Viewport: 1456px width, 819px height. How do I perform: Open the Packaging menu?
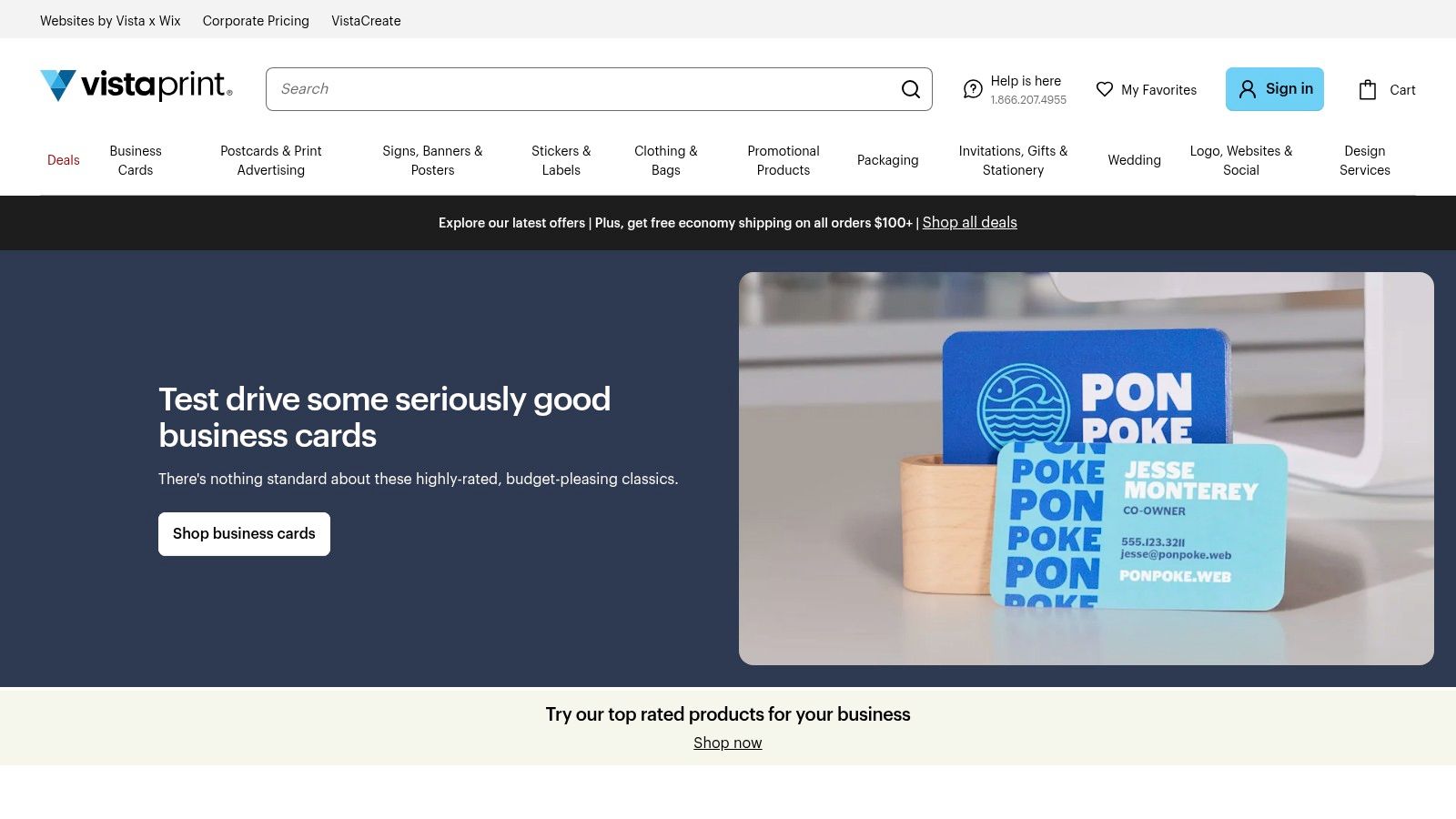(x=888, y=160)
